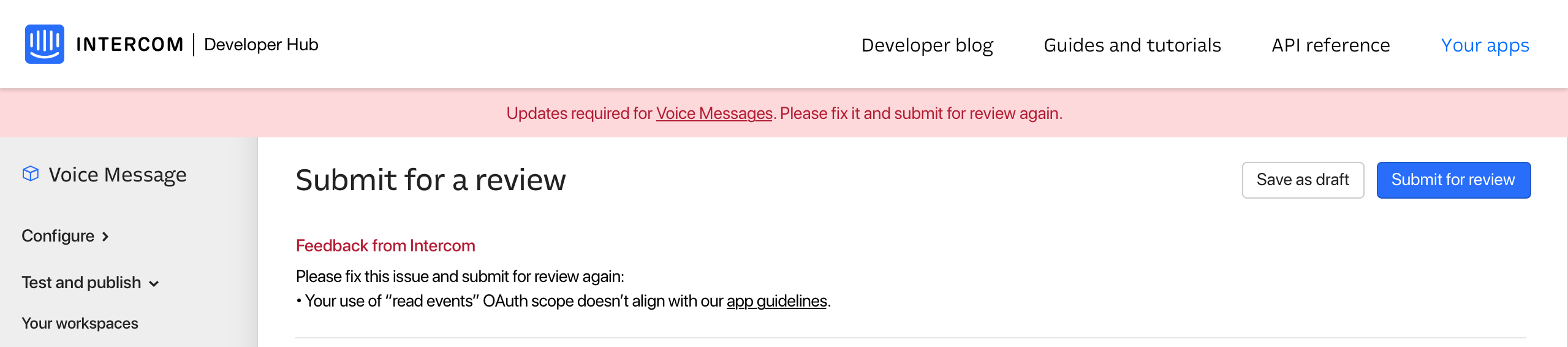Open the Developer blog page

926,45
